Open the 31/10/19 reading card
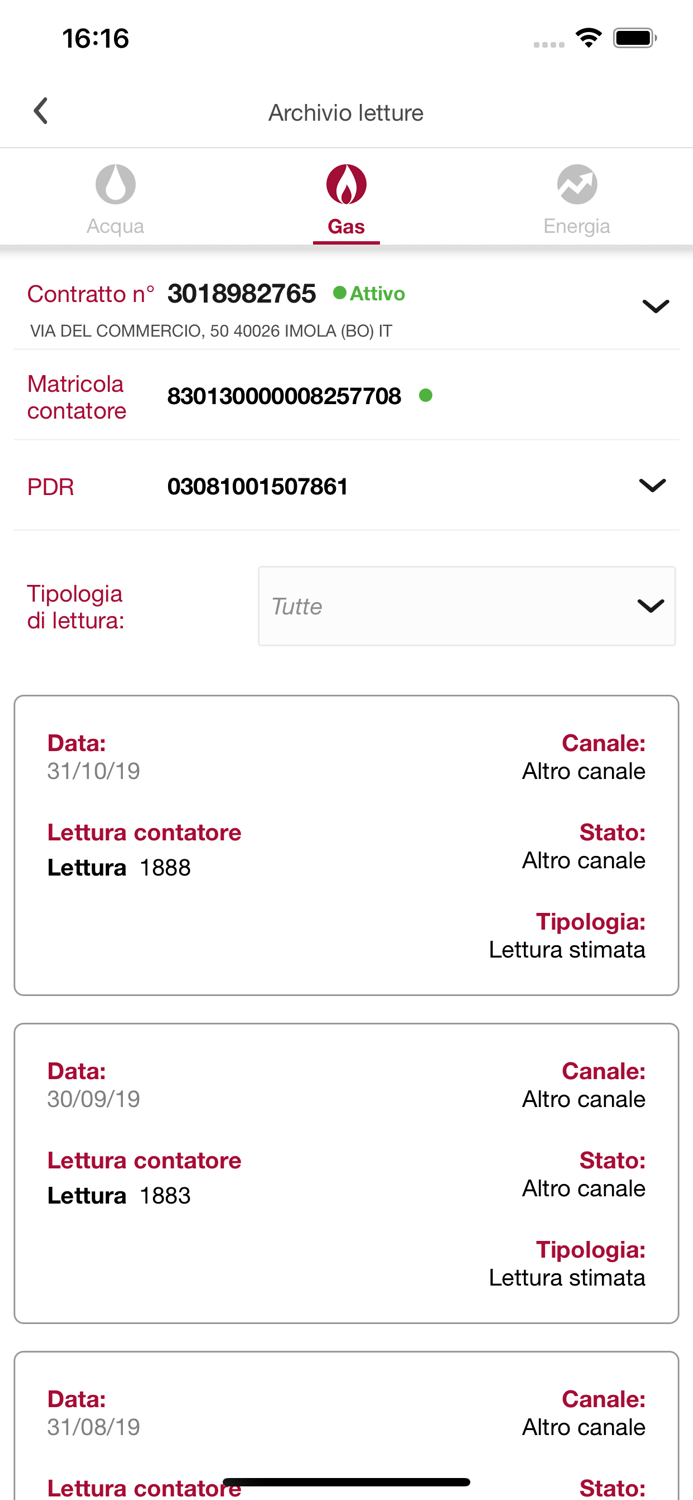The height and width of the screenshot is (1500, 693). (346, 845)
